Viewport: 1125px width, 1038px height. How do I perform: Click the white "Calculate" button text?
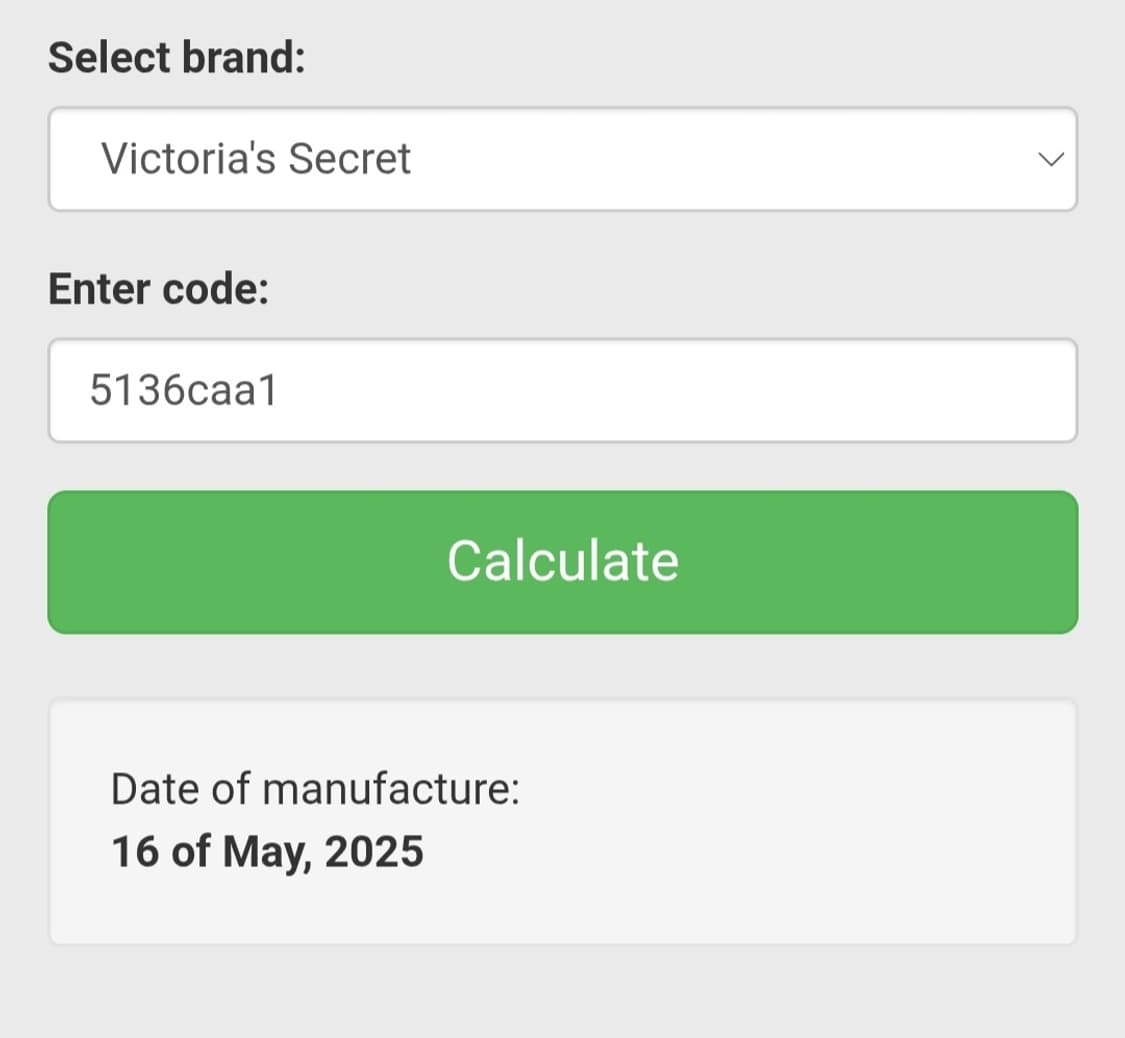pyautogui.click(x=562, y=561)
